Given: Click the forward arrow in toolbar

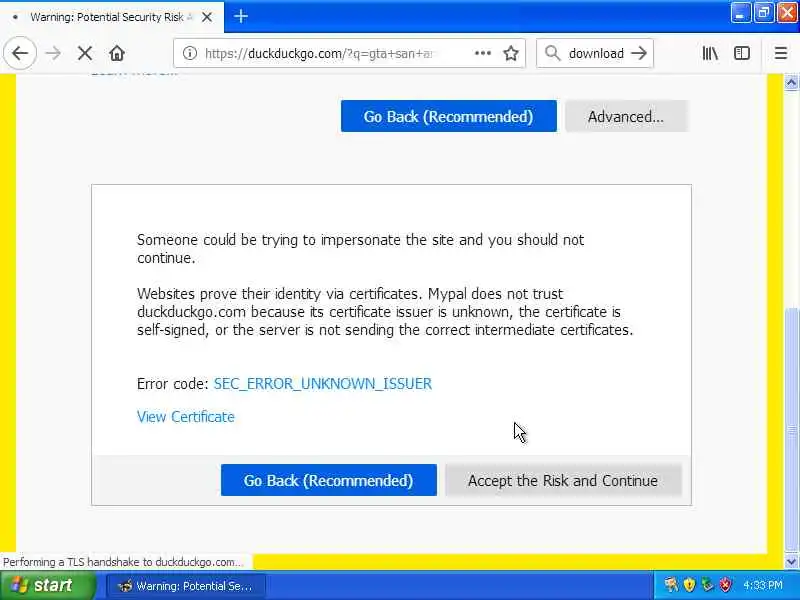Looking at the screenshot, I should pyautogui.click(x=53, y=53).
